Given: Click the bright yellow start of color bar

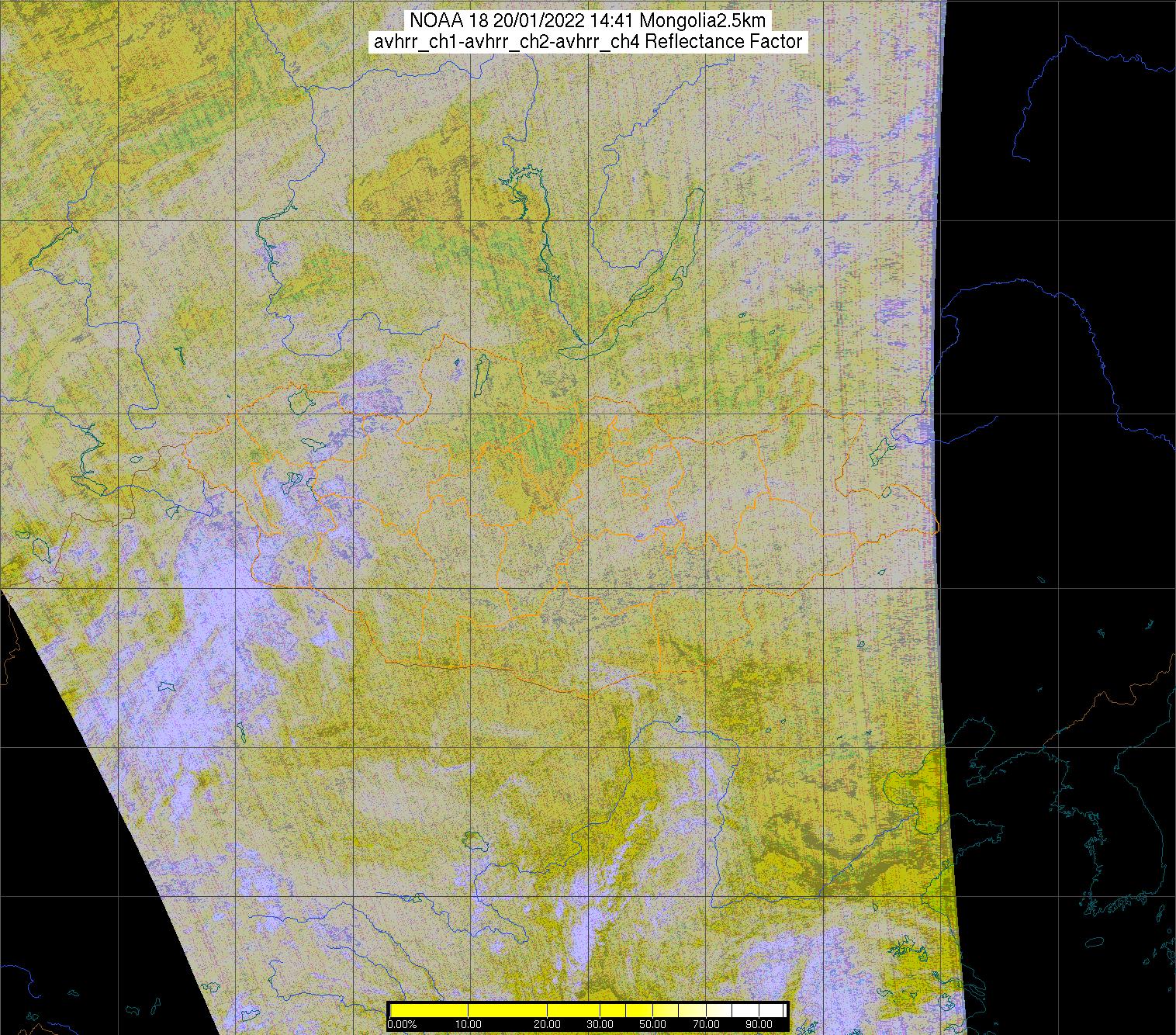Looking at the screenshot, I should [399, 1010].
